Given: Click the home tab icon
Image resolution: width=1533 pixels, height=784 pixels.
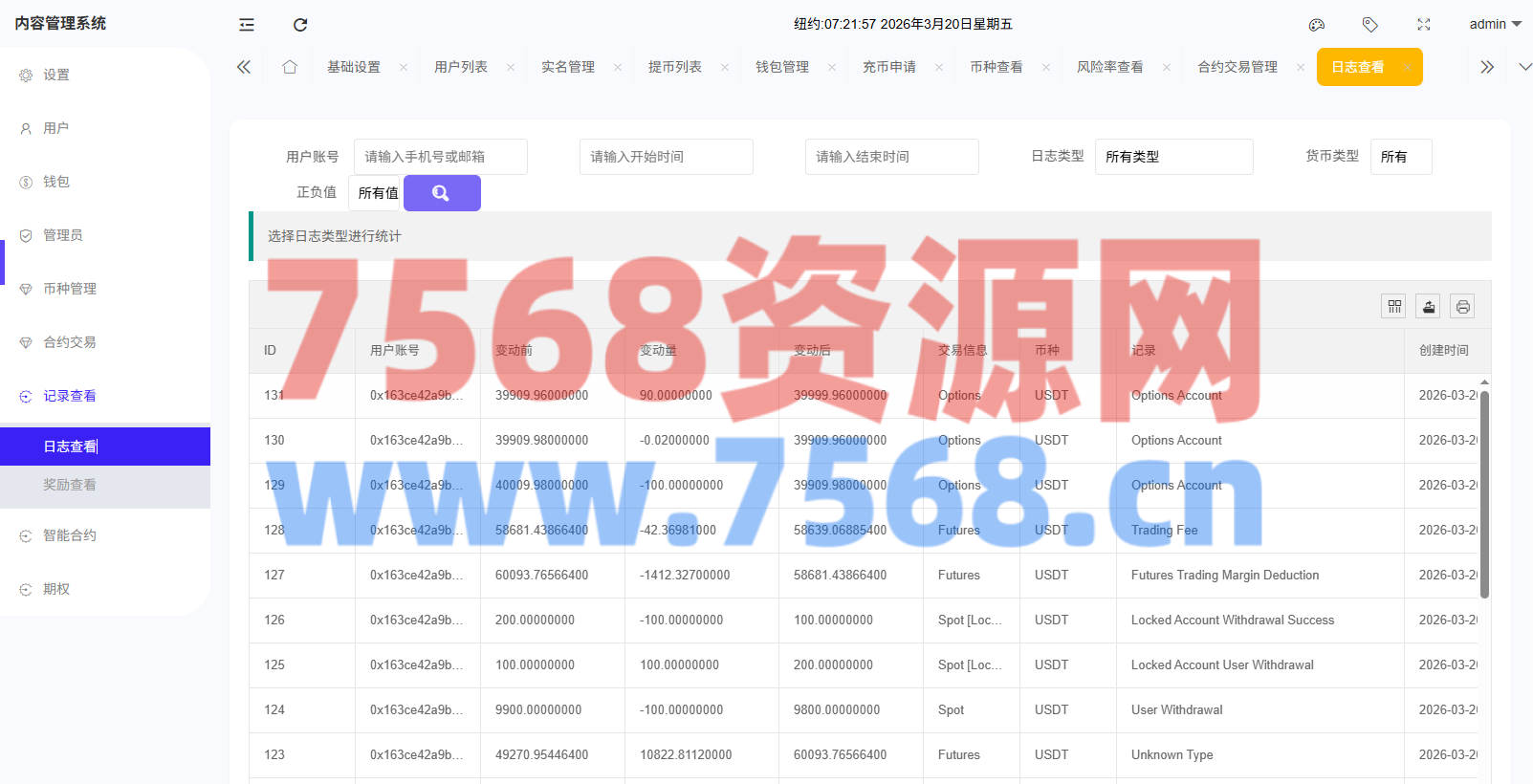Looking at the screenshot, I should [x=290, y=67].
